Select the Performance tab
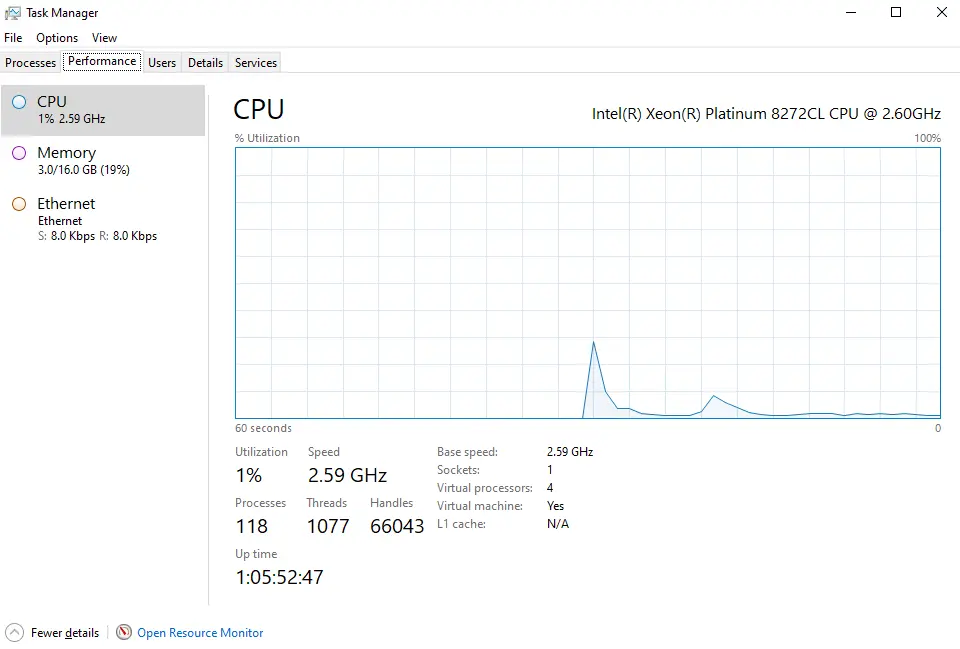This screenshot has height=649, width=960. 102,61
